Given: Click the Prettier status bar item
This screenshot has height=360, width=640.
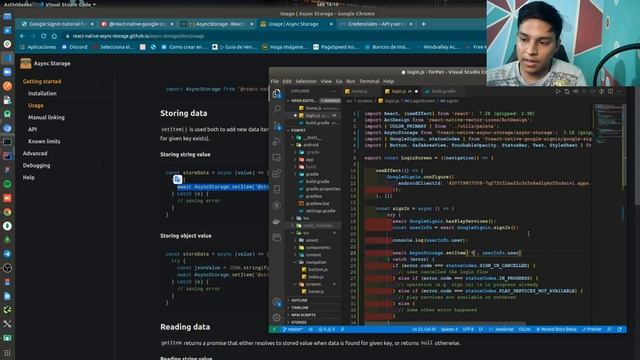Looking at the screenshot, I should [592, 329].
